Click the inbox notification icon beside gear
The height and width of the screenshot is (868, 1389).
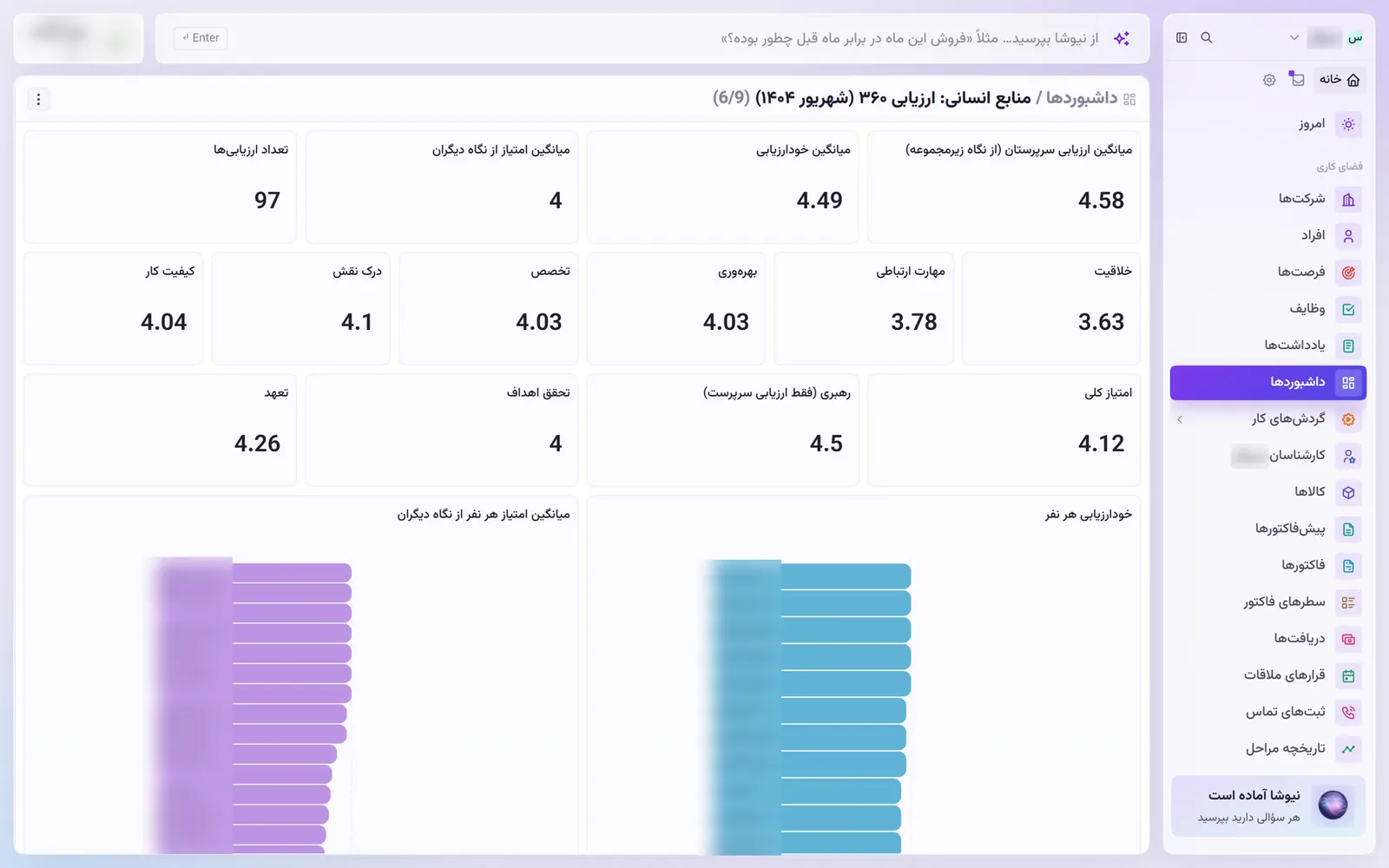[1297, 79]
